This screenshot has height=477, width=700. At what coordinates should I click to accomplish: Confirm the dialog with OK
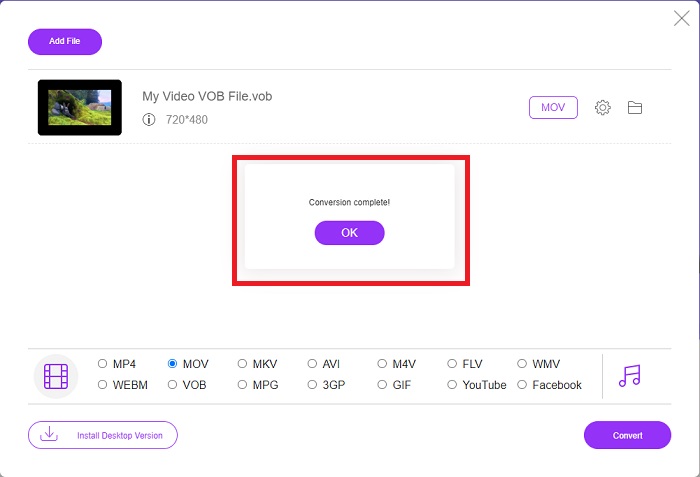350,233
